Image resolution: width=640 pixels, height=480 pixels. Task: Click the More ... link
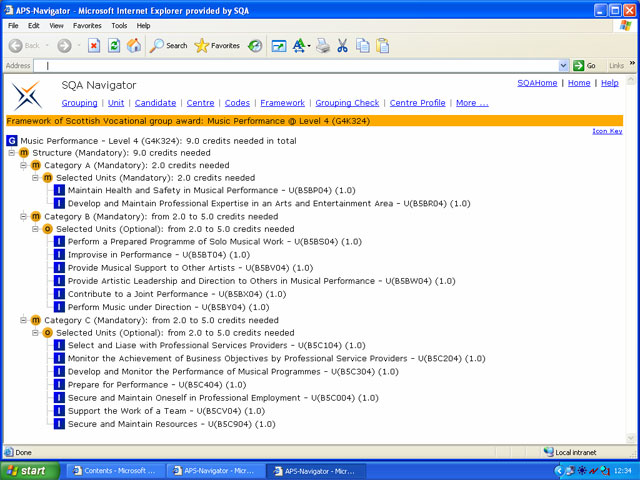pos(472,103)
